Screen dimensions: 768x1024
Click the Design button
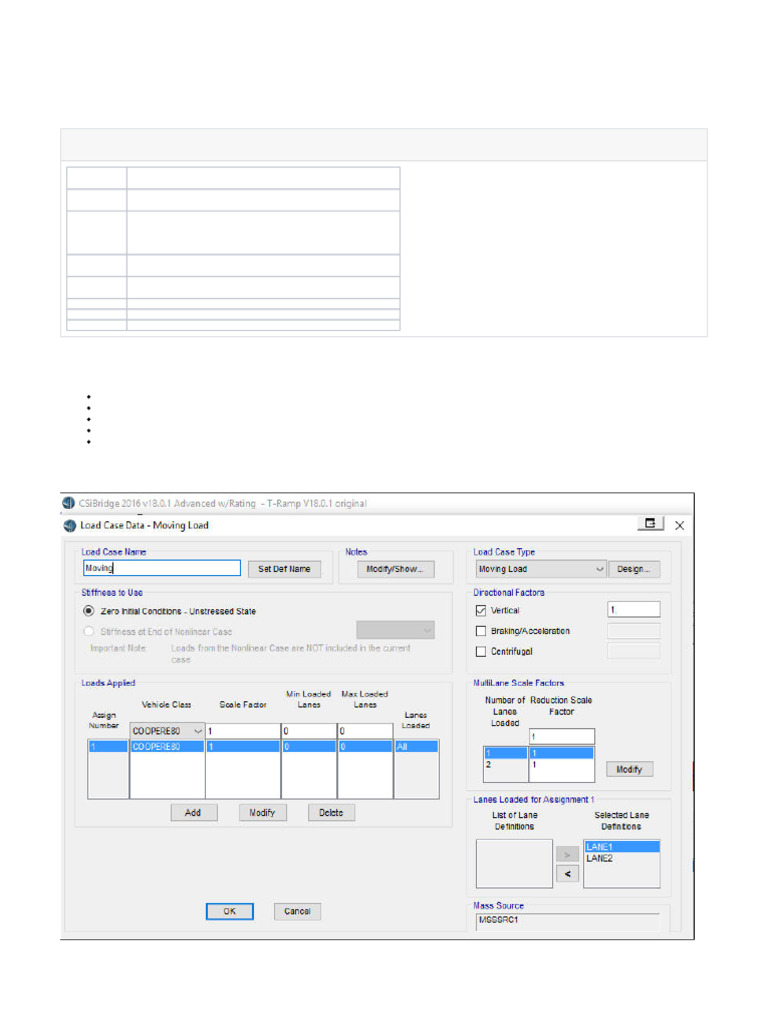[633, 569]
